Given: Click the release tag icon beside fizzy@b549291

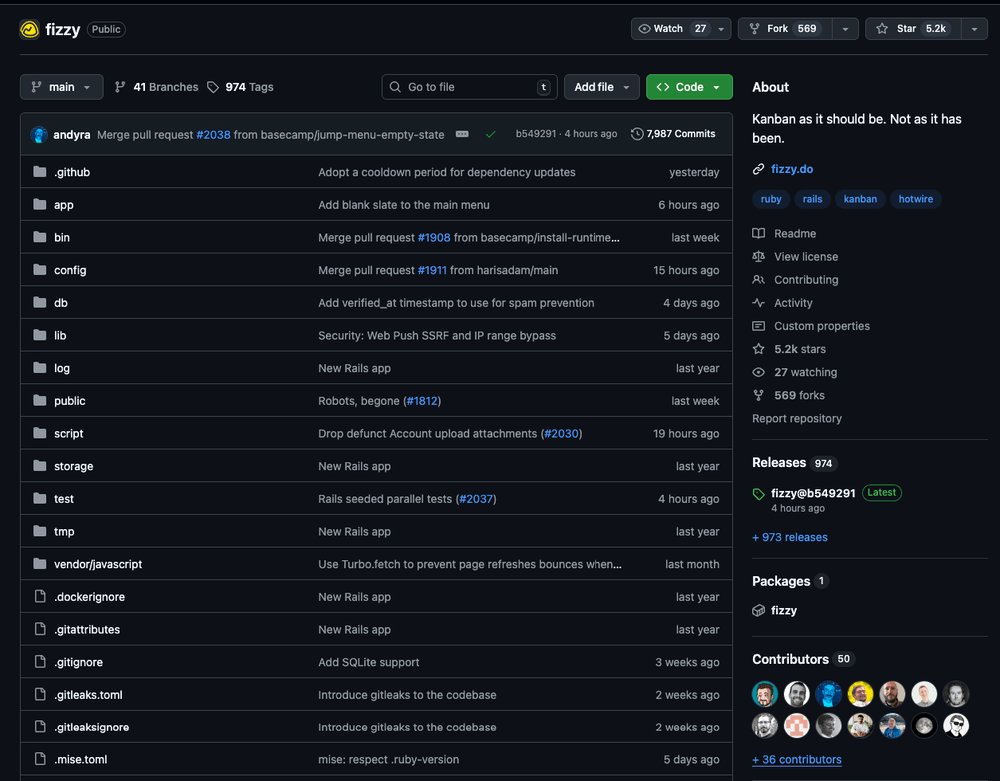Looking at the screenshot, I should pos(758,493).
